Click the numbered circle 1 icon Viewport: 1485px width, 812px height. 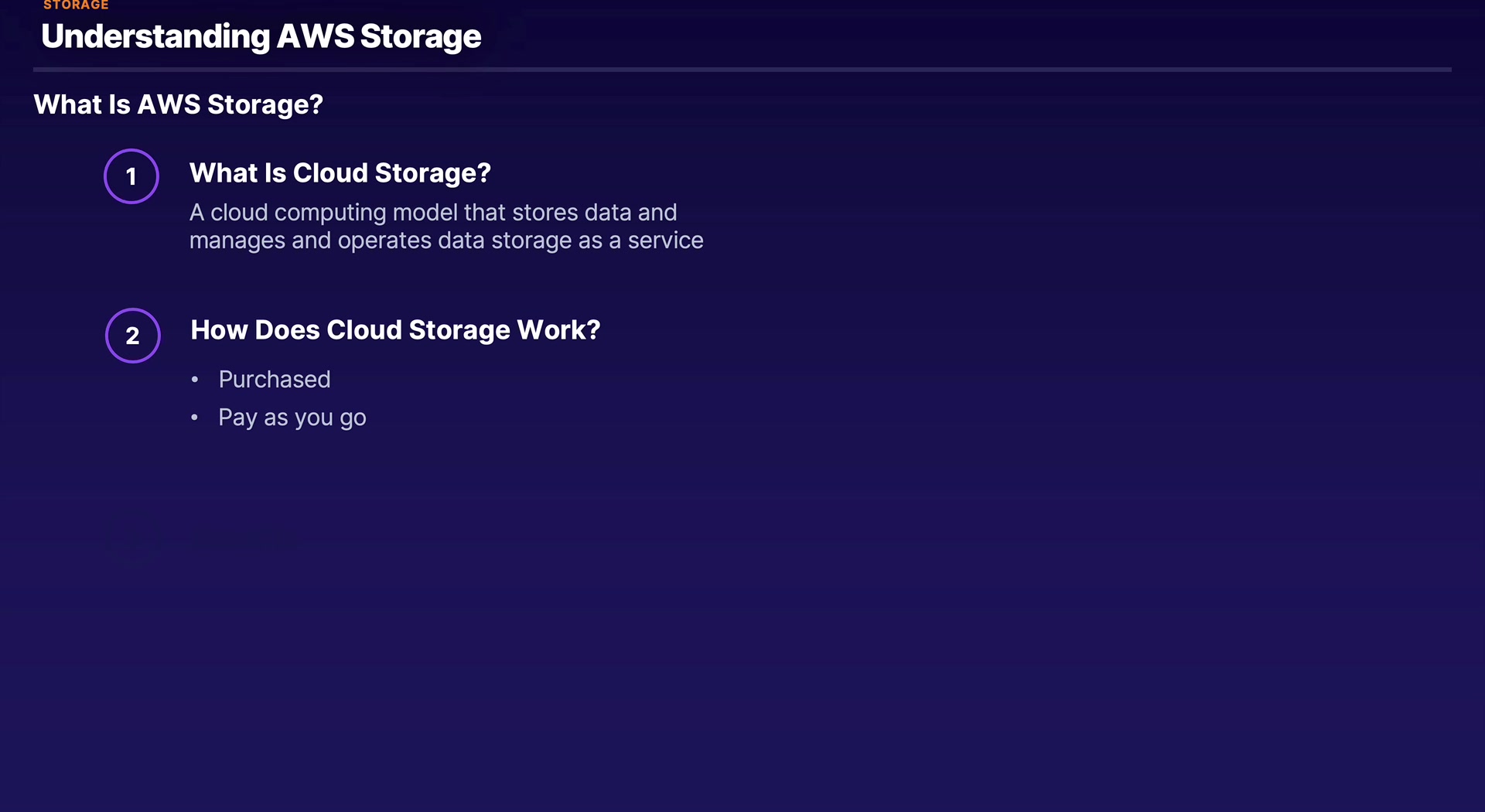pos(131,176)
